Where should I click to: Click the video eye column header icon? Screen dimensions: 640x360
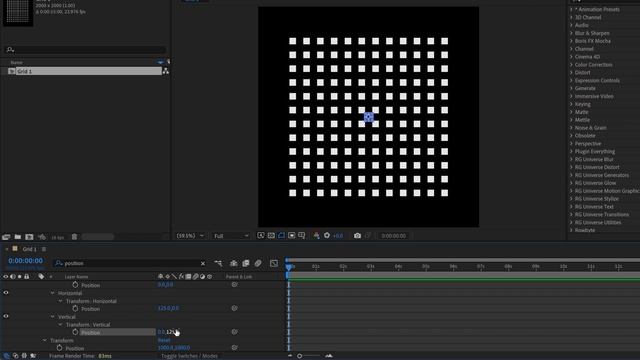click(6, 277)
